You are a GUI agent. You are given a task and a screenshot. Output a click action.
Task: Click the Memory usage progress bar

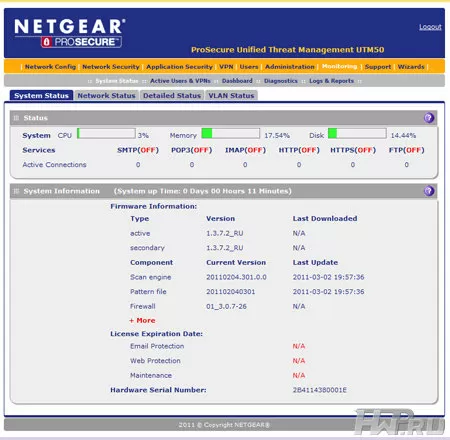pos(231,133)
